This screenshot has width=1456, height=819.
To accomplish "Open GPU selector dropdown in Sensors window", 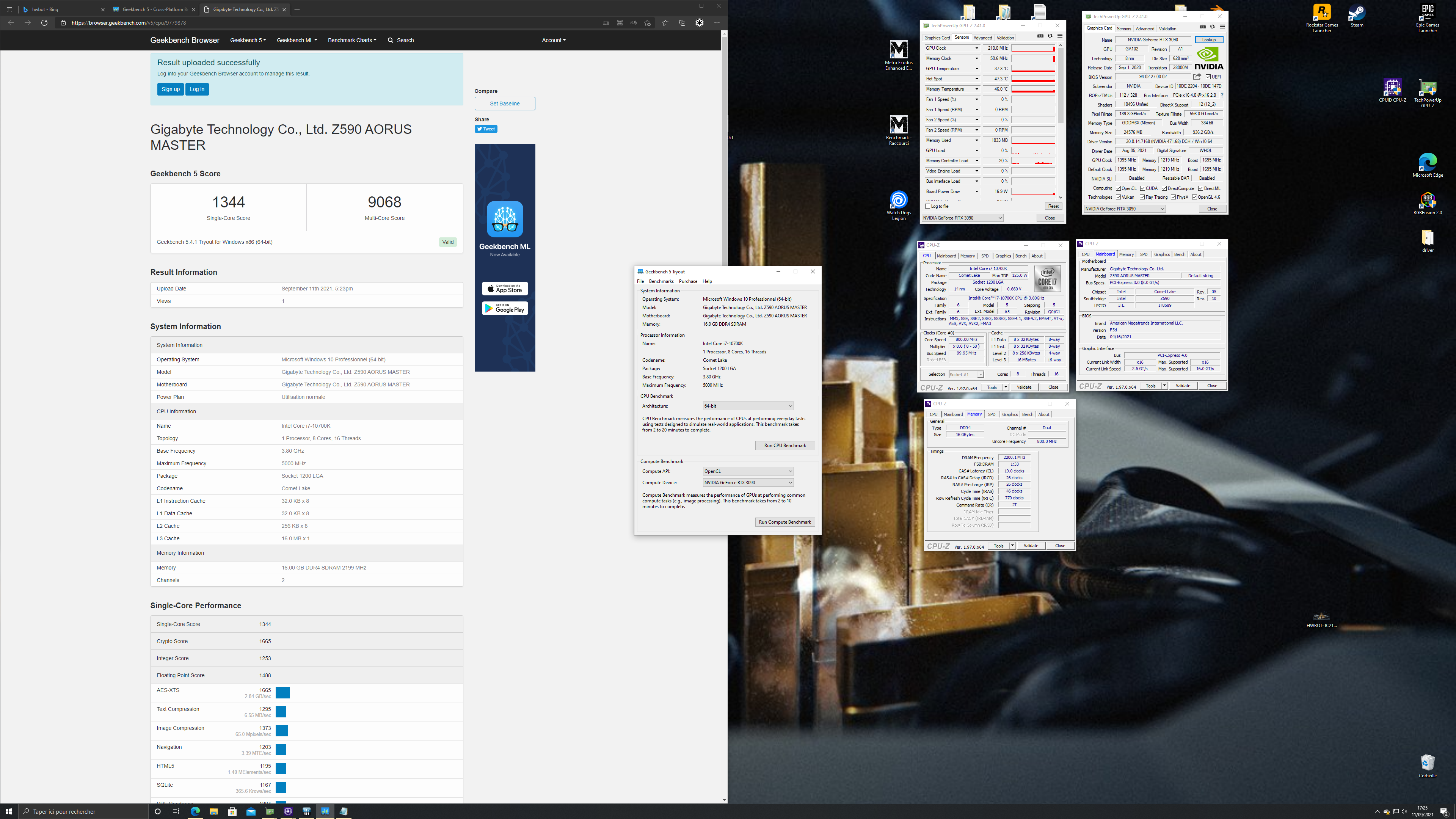I will click(x=963, y=218).
